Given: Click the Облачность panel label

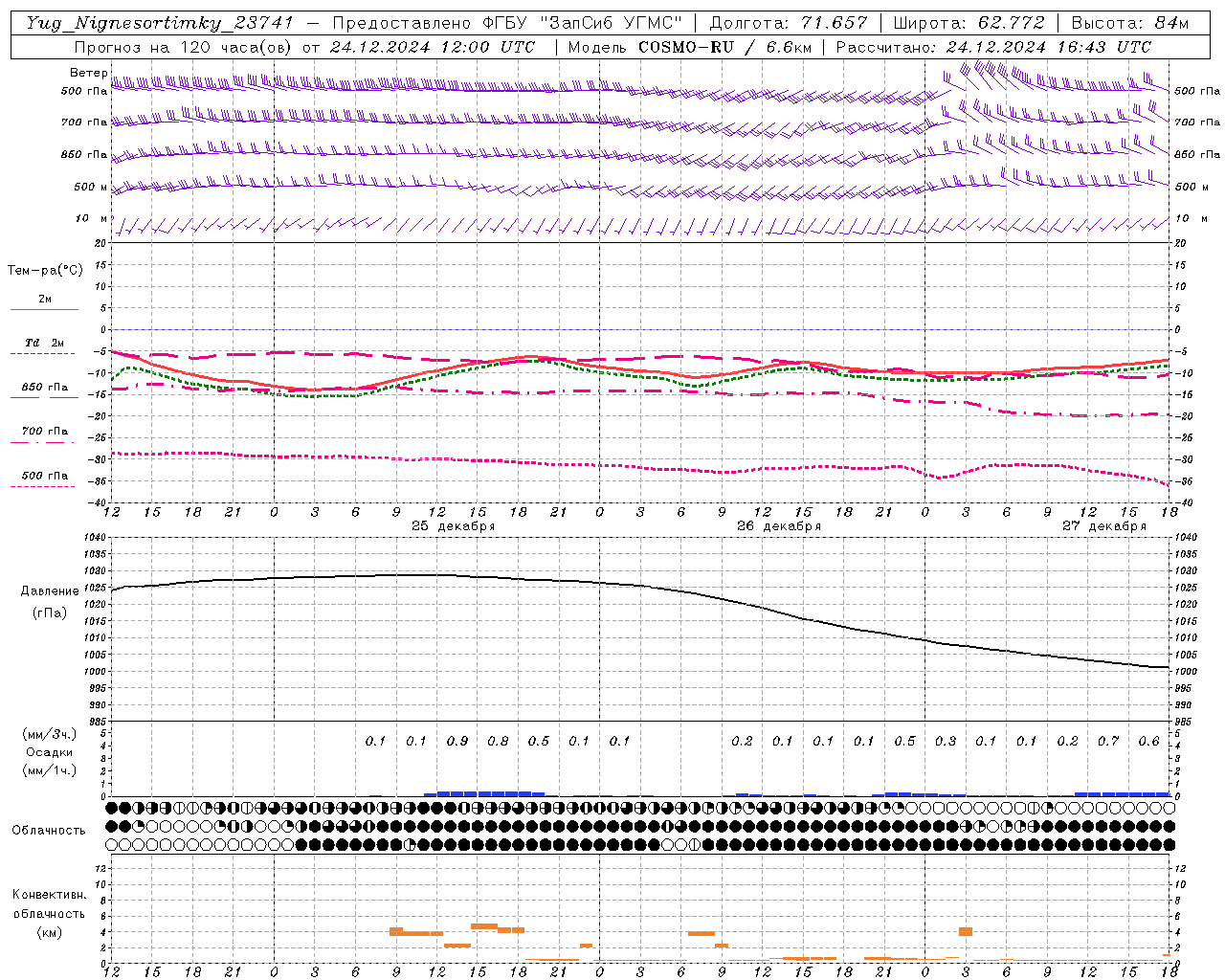Looking at the screenshot, I should pyautogui.click(x=49, y=830).
